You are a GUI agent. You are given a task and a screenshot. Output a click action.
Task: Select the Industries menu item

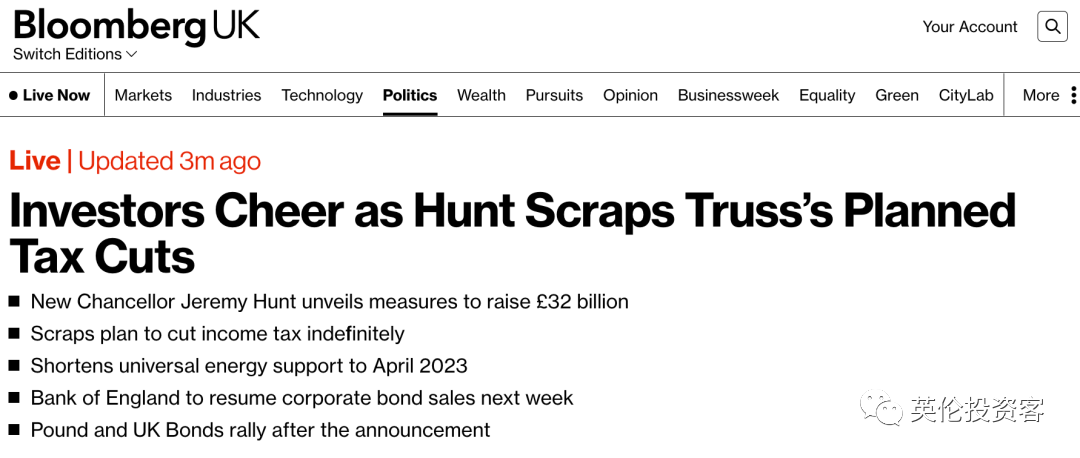click(227, 95)
